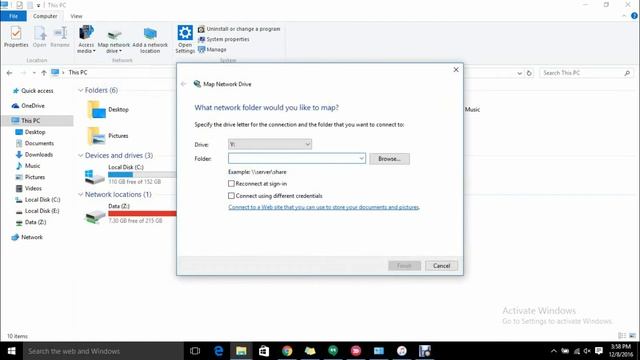Open the File tab
This screenshot has width=640, height=360.
click(x=13, y=16)
